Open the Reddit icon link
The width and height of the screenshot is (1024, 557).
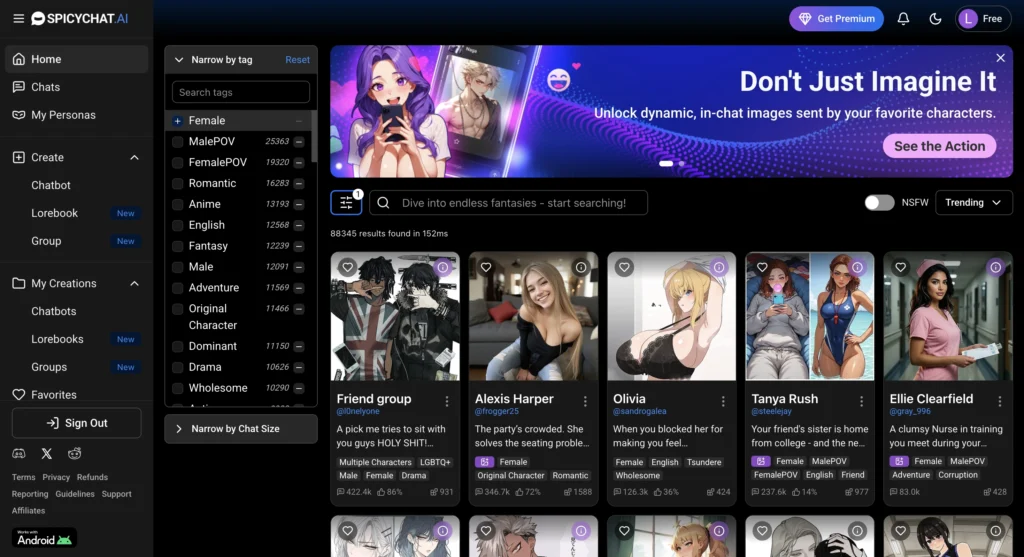(74, 453)
